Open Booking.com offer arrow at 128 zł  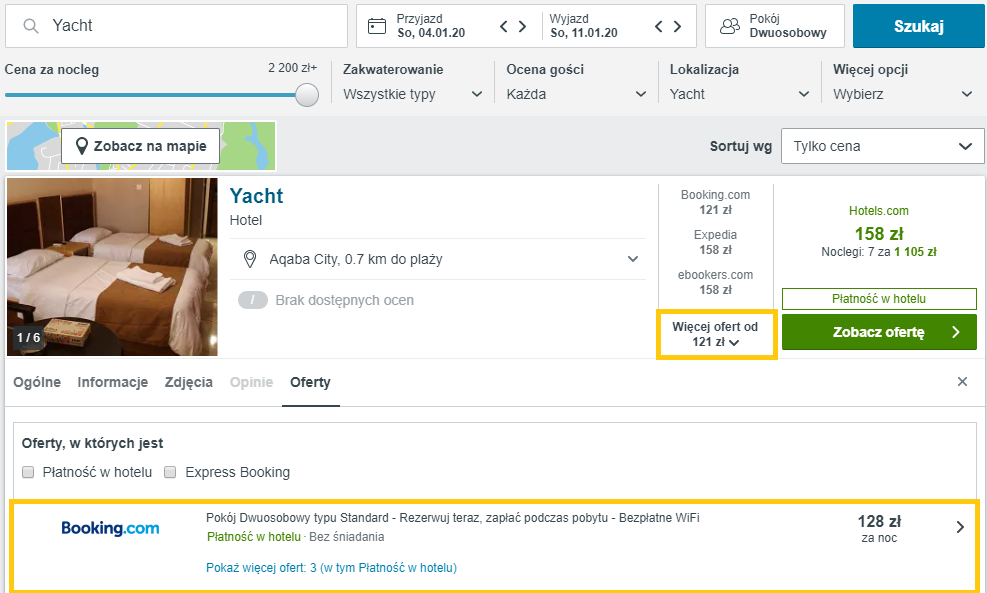(960, 527)
